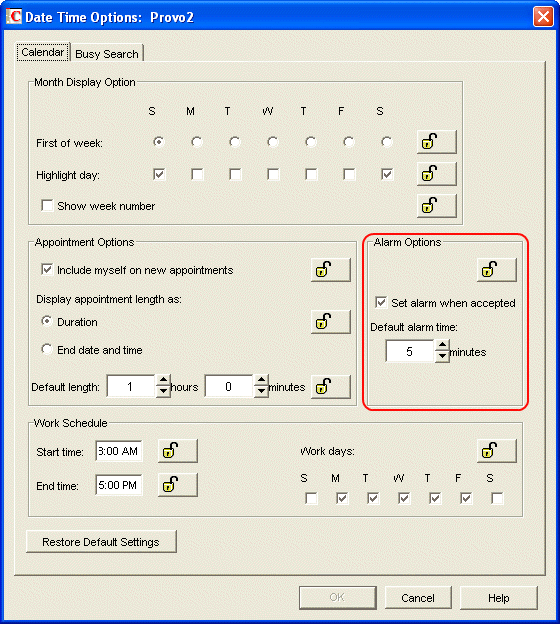Lock the Work days setting
560x624 pixels.
pyautogui.click(x=497, y=451)
